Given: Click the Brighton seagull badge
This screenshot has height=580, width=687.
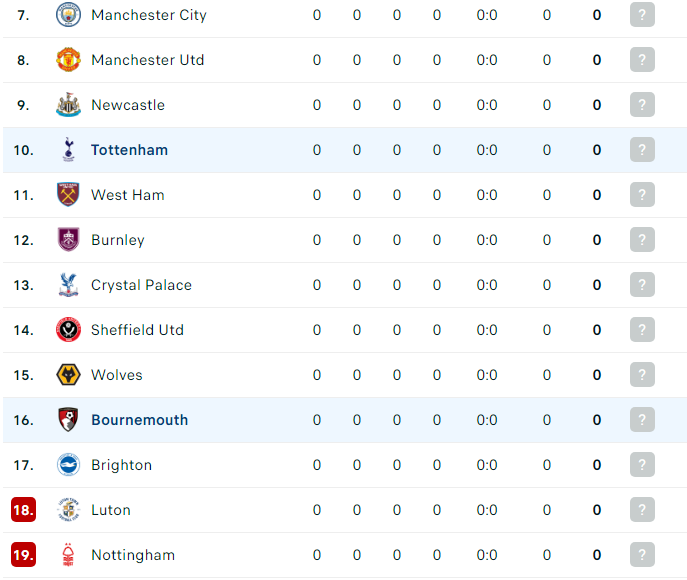Looking at the screenshot, I should (68, 465).
